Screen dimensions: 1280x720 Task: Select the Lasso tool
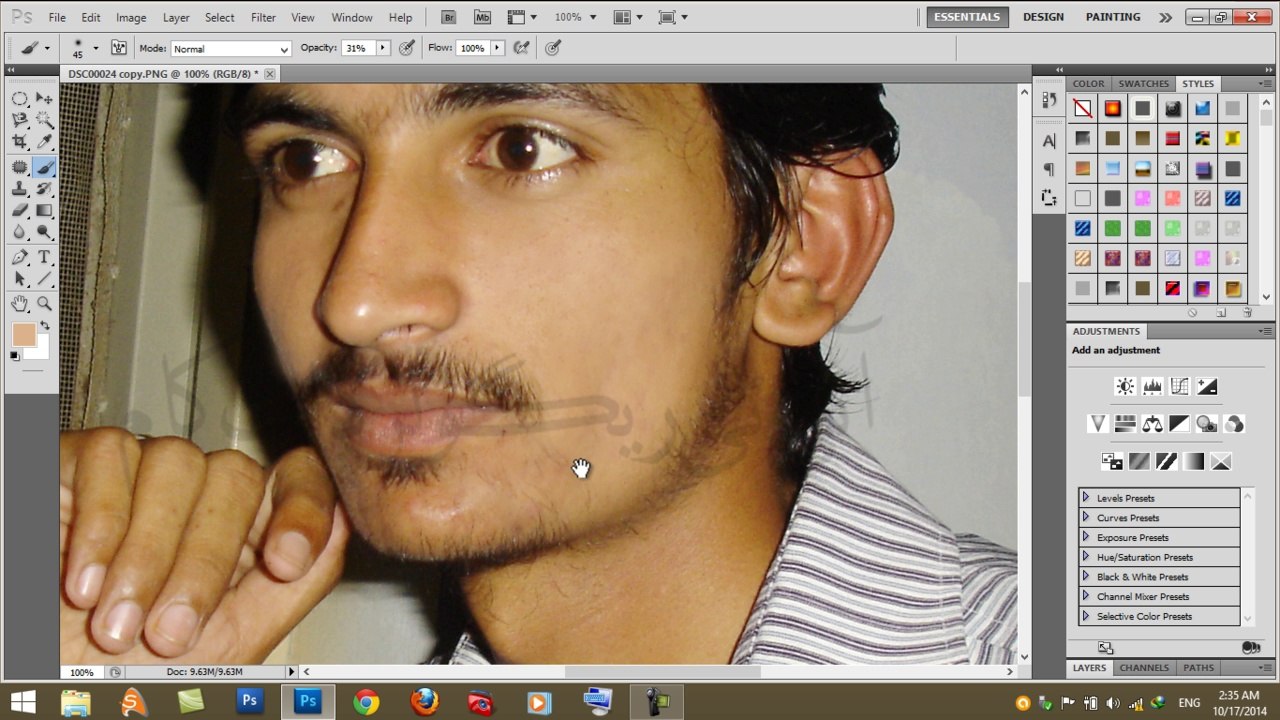click(x=20, y=120)
